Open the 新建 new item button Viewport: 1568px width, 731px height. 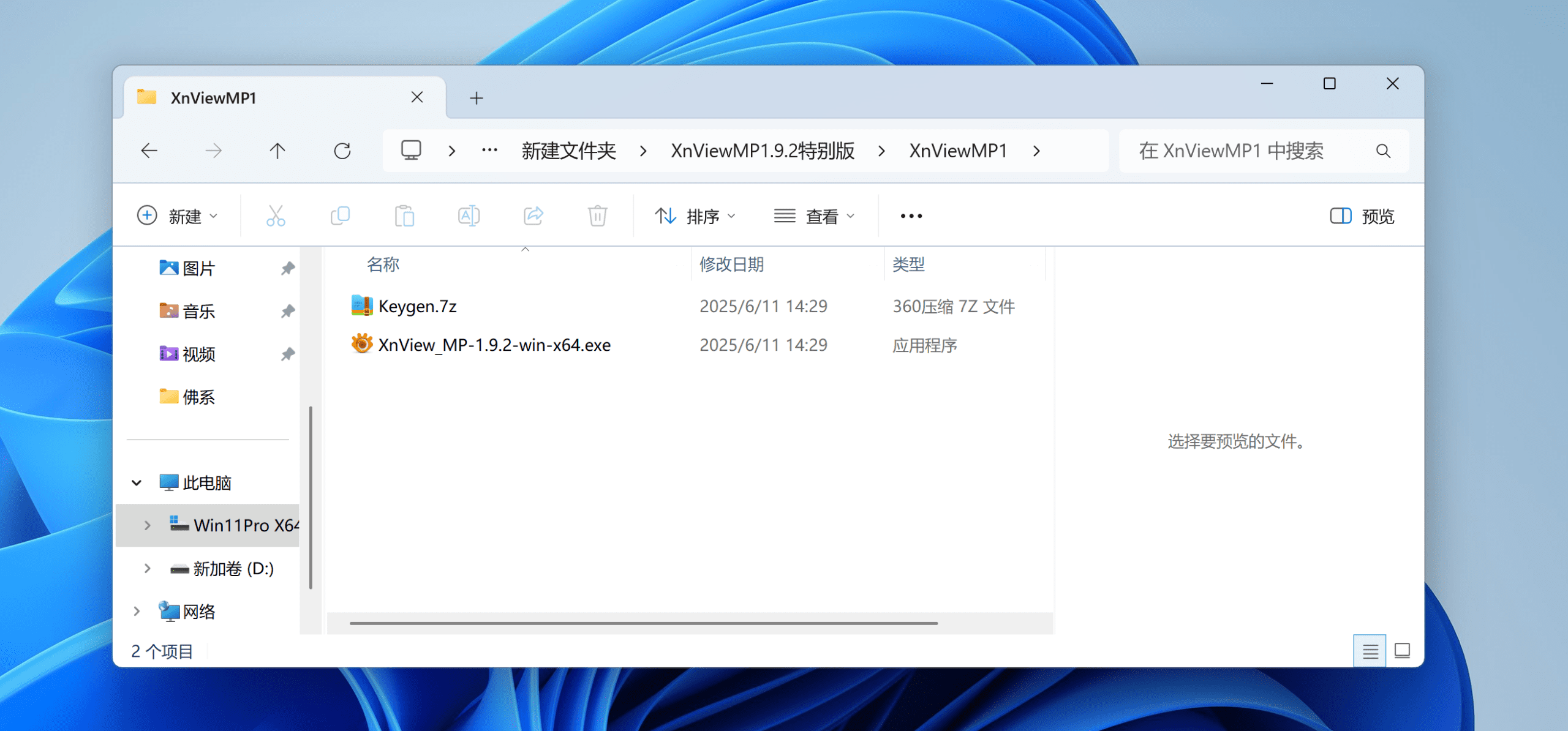point(177,216)
